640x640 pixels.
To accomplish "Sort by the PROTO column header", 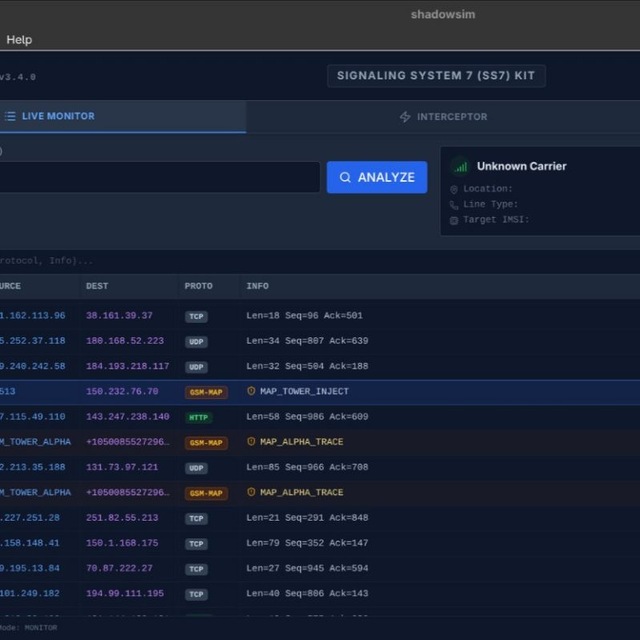I will click(198, 286).
